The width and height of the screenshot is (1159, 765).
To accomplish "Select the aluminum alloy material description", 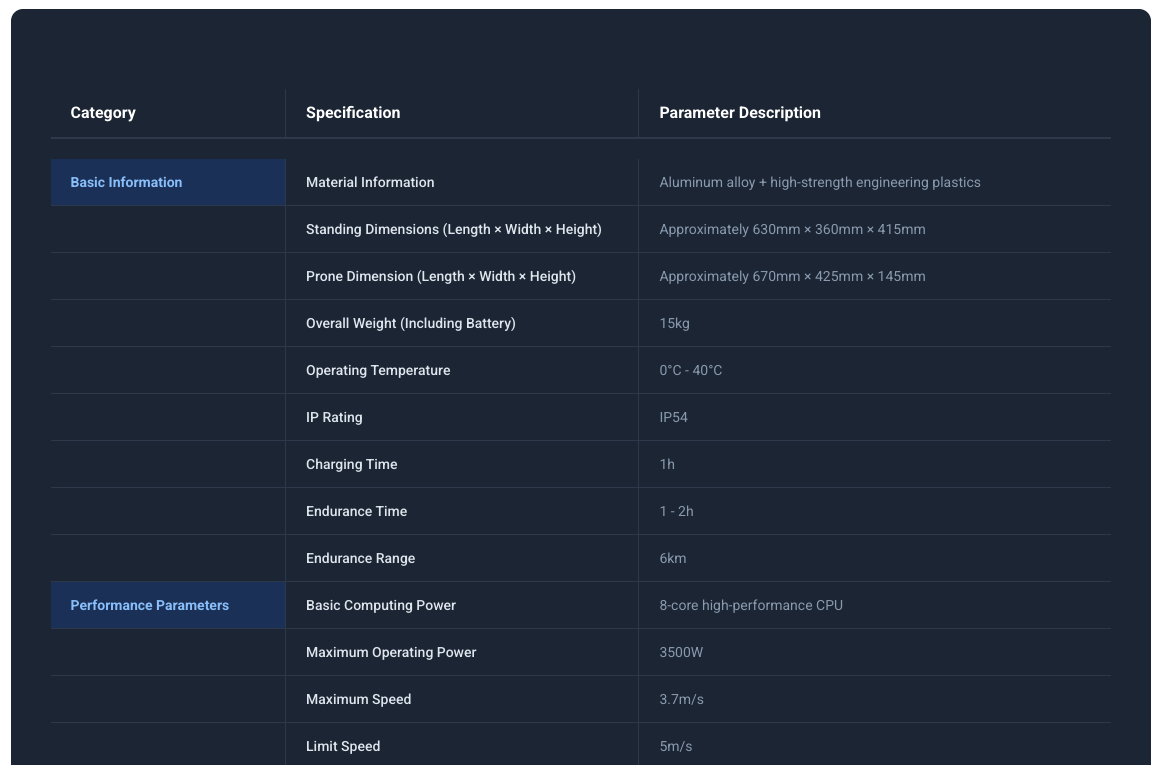I will [819, 182].
